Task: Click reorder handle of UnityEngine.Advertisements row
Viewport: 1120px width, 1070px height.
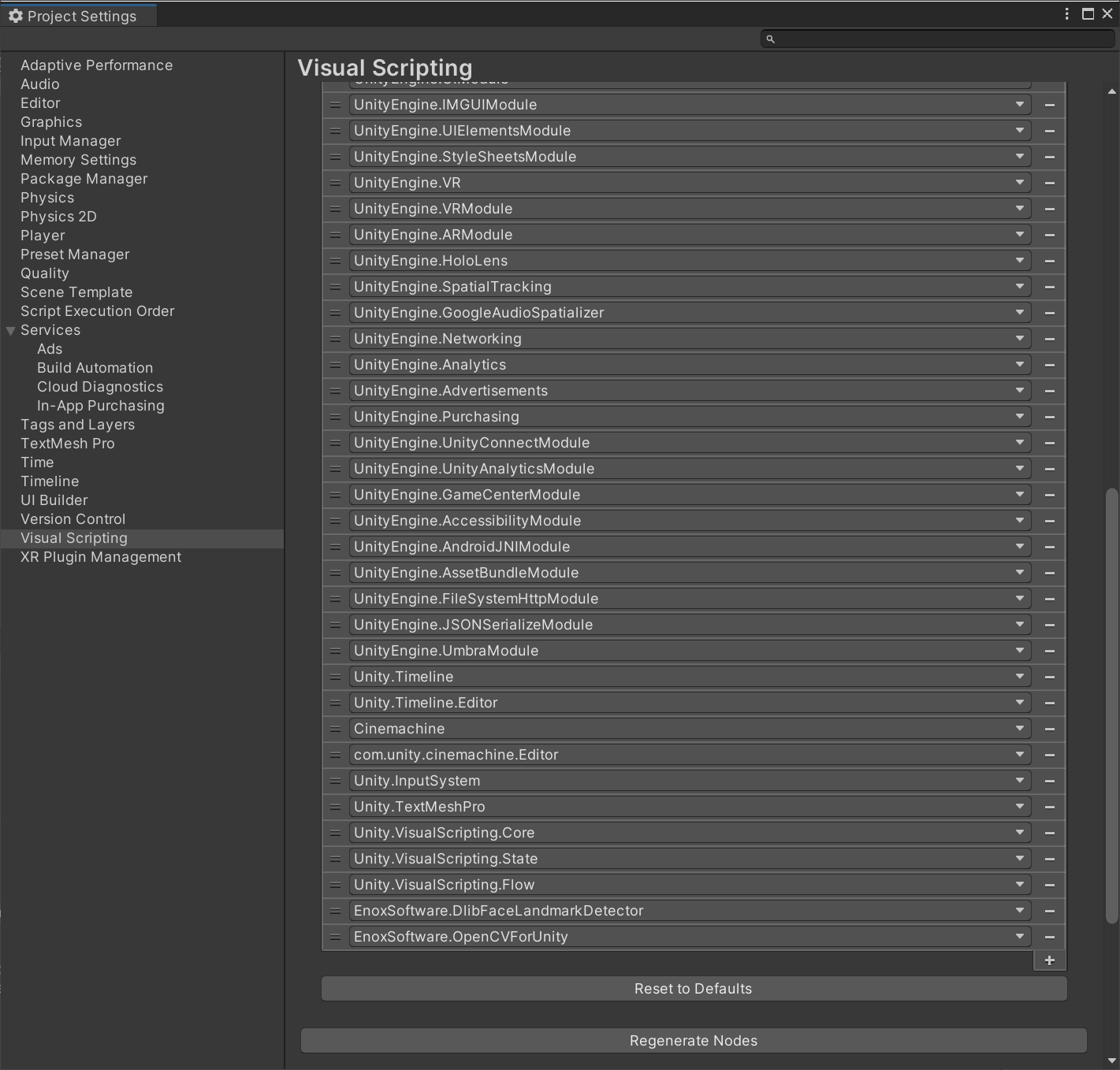Action: [335, 391]
